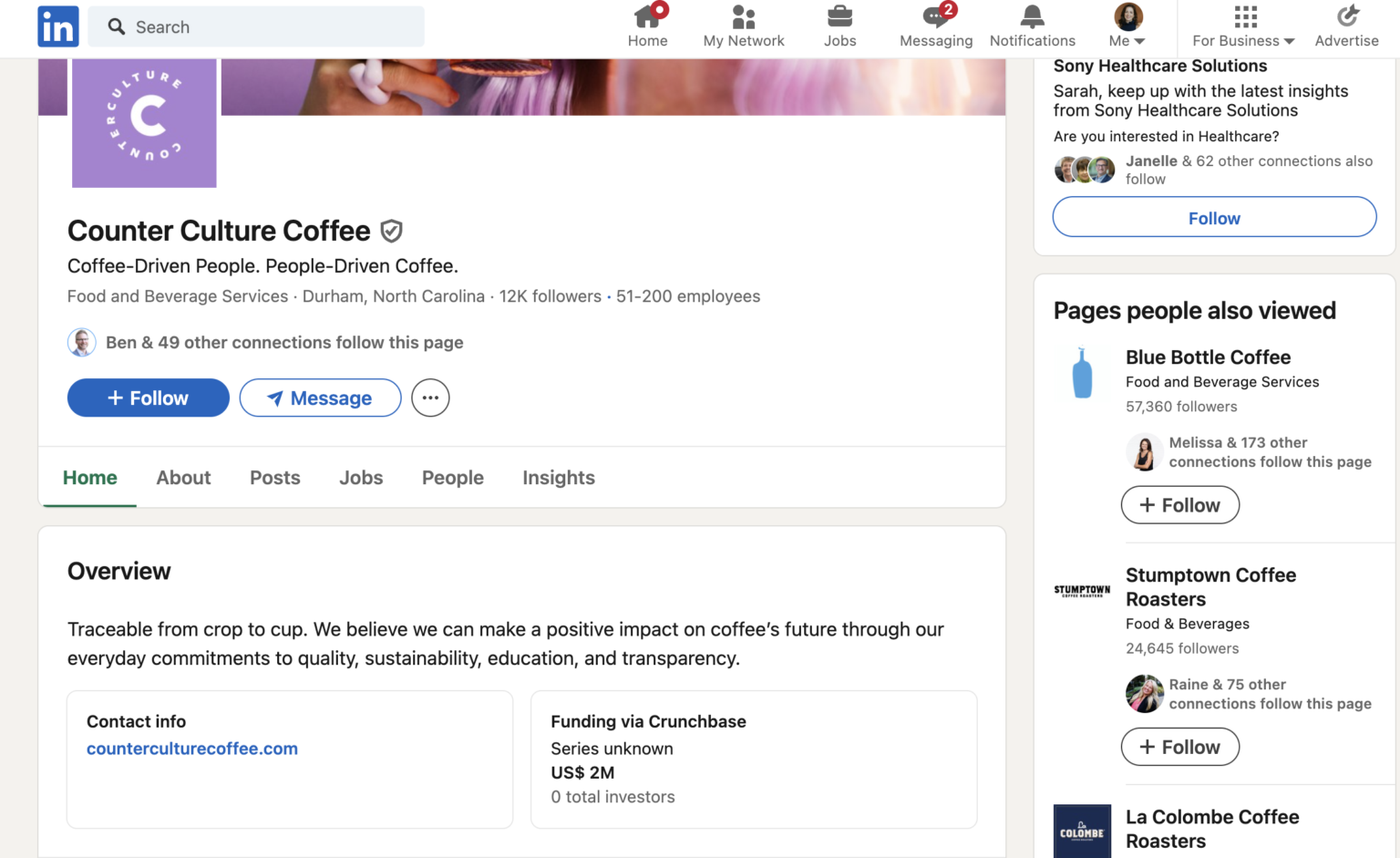Expand the For Business dropdown
This screenshot has height=858, width=1400.
[1243, 26]
